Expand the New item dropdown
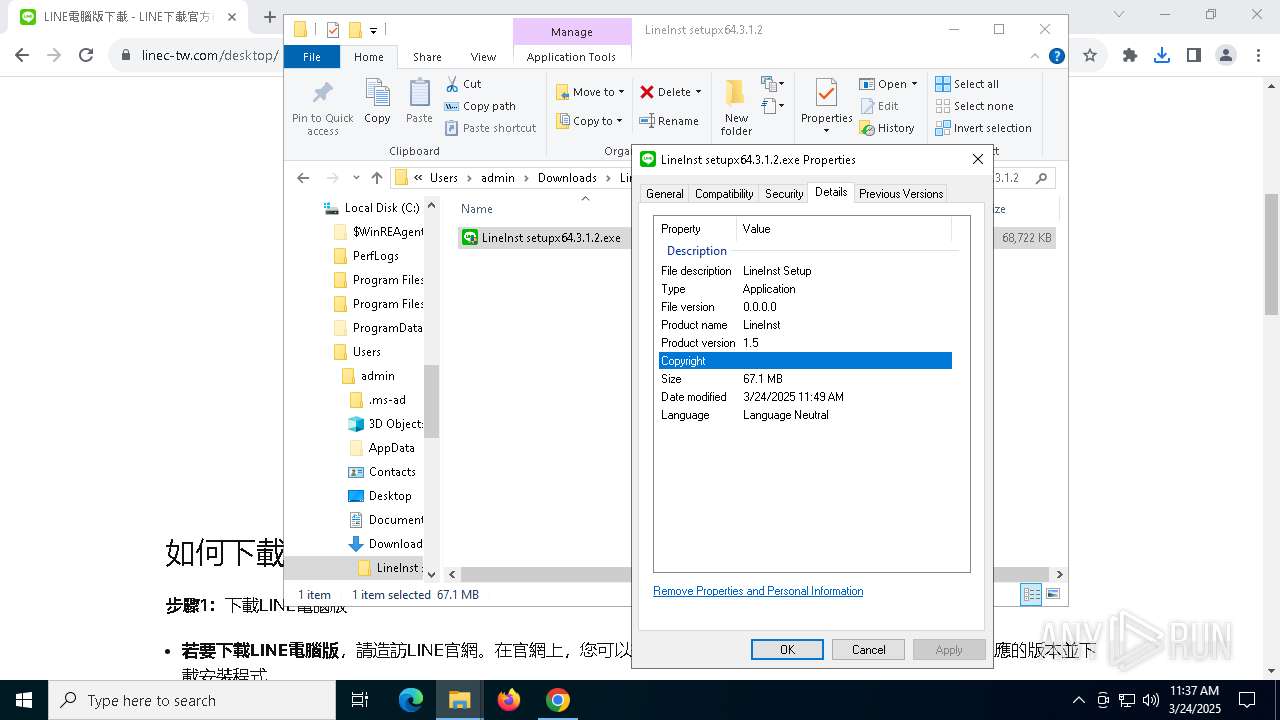This screenshot has width=1280, height=720. [x=773, y=84]
